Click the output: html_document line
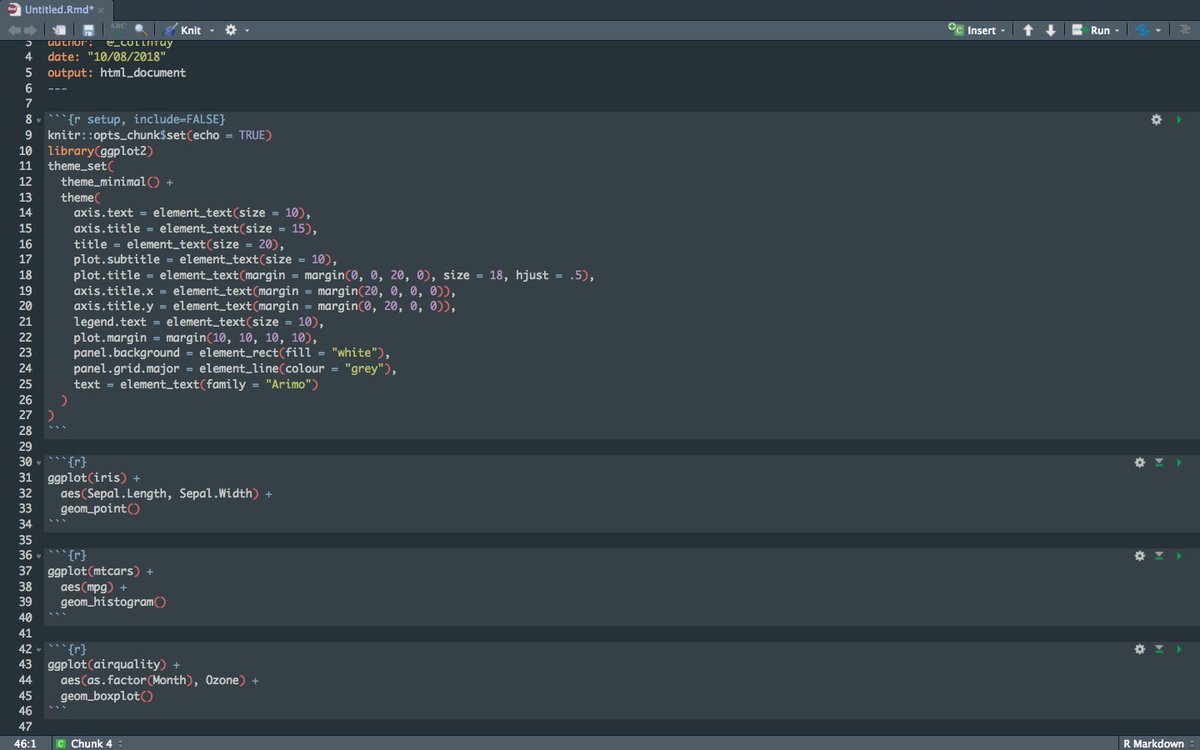Viewport: 1200px width, 750px height. point(116,73)
